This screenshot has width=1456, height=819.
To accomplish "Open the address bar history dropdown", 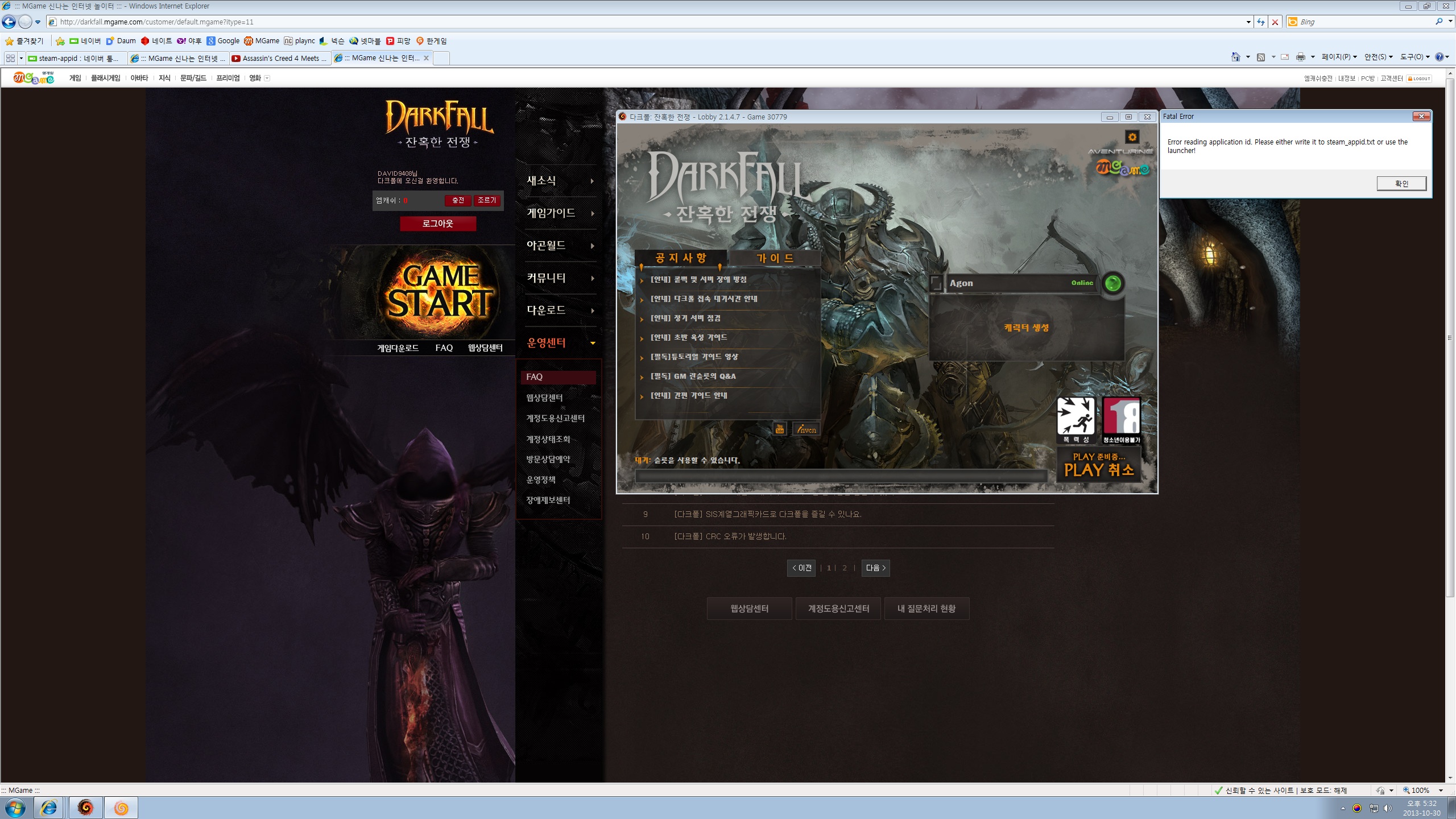I will coord(1248,22).
